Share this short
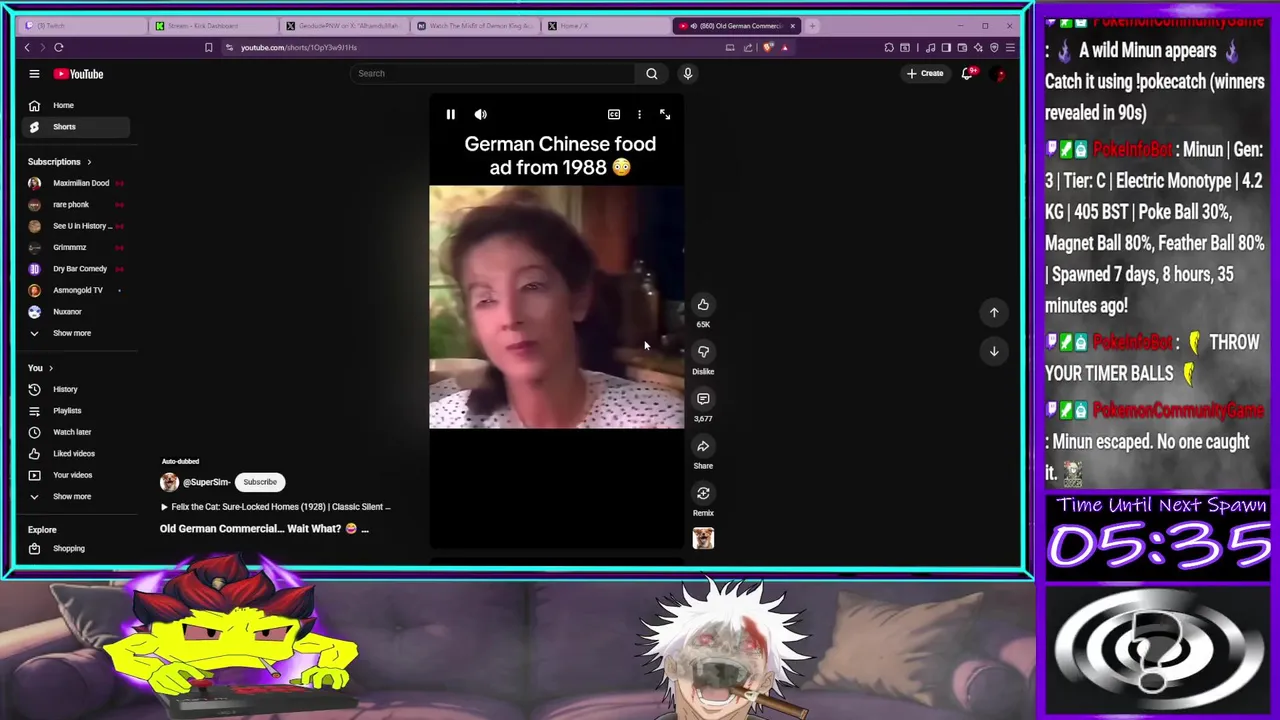The height and width of the screenshot is (720, 1280). [703, 446]
